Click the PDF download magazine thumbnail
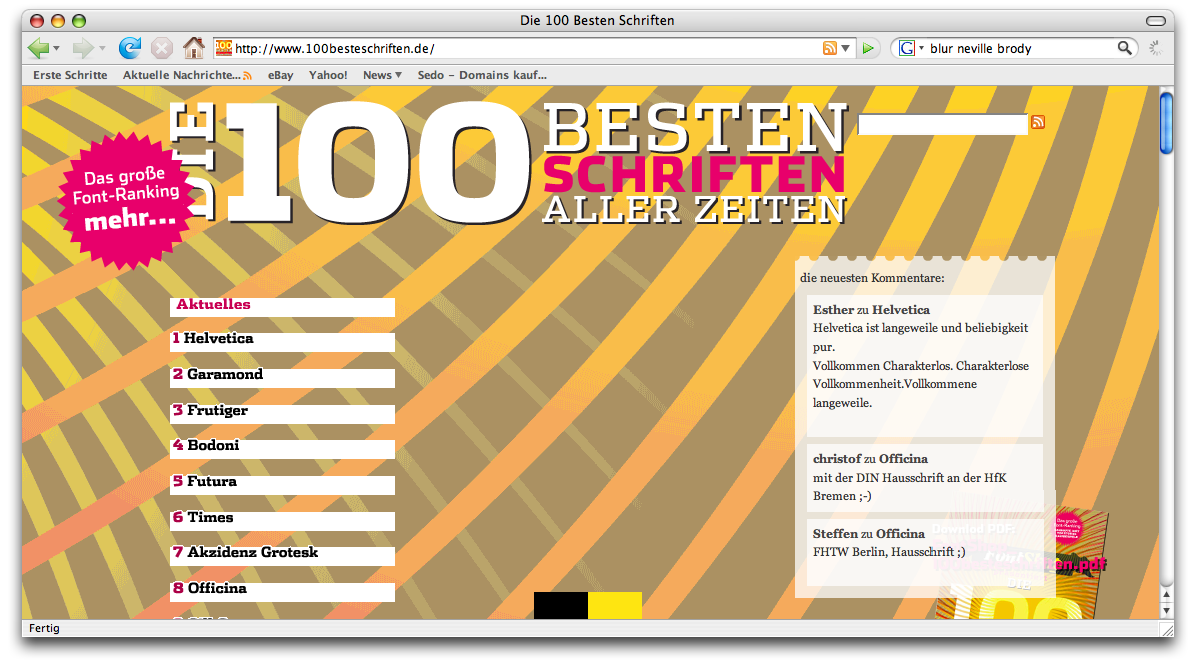Viewport: 1193px width, 666px height. tap(1022, 565)
